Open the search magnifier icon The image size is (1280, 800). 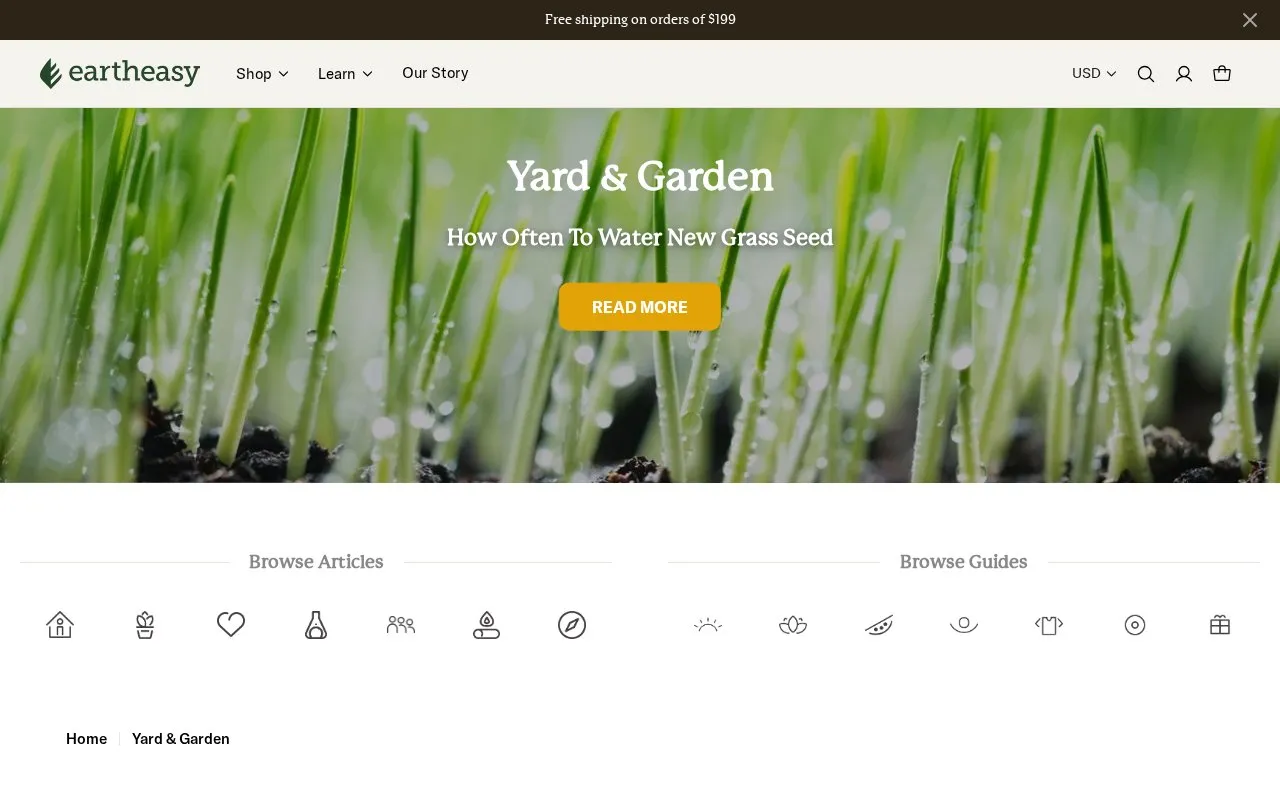1146,74
